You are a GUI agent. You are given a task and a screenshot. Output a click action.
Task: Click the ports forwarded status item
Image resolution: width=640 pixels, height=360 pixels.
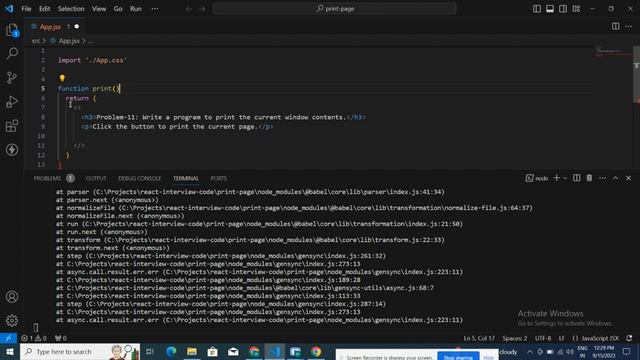click(x=60, y=338)
